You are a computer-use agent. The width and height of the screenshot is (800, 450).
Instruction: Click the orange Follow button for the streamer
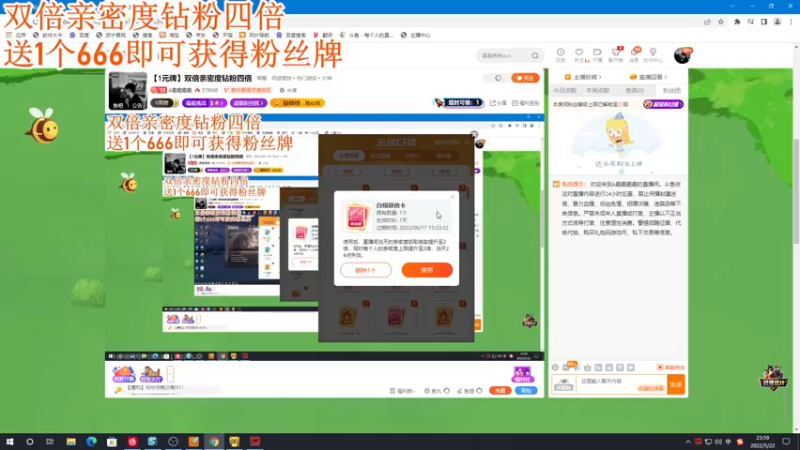coord(525,78)
